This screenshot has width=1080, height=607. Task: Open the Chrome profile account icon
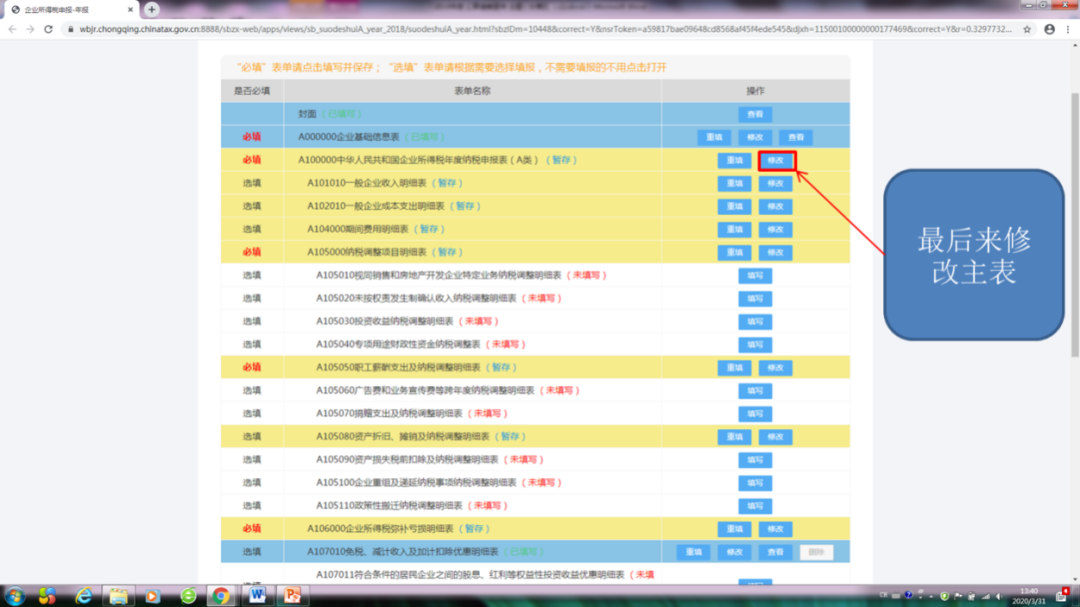tap(1049, 30)
